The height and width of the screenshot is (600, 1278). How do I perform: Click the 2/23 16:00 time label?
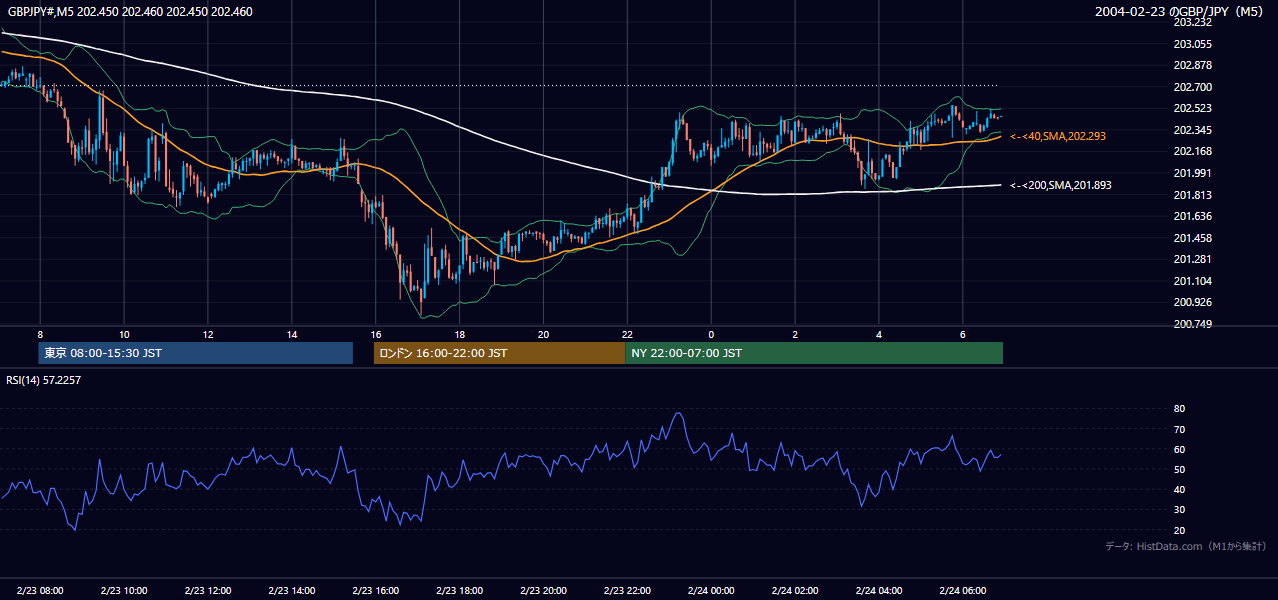pos(375,591)
